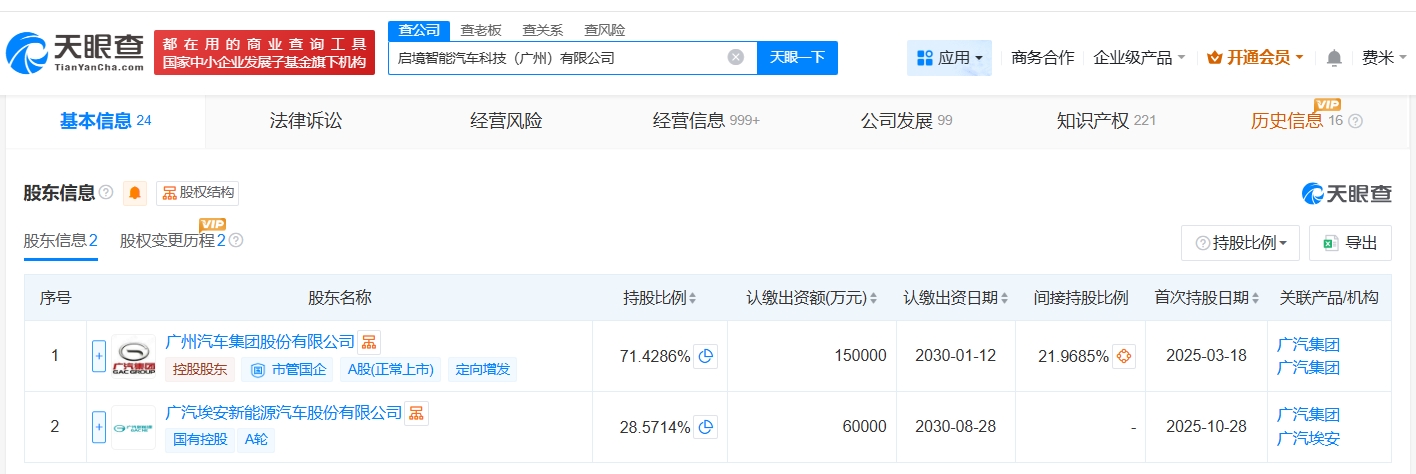
Task: Clear the search box with the X icon
Action: tap(736, 58)
